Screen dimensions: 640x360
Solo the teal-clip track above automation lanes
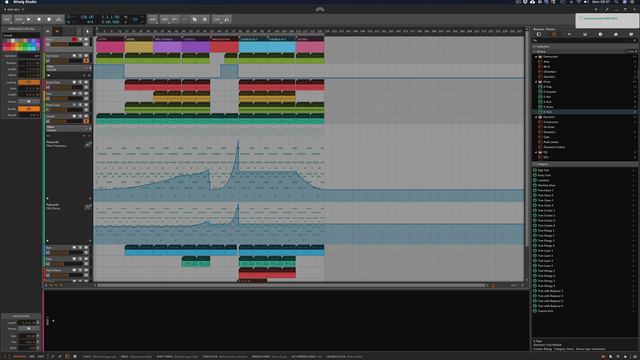pos(80,116)
